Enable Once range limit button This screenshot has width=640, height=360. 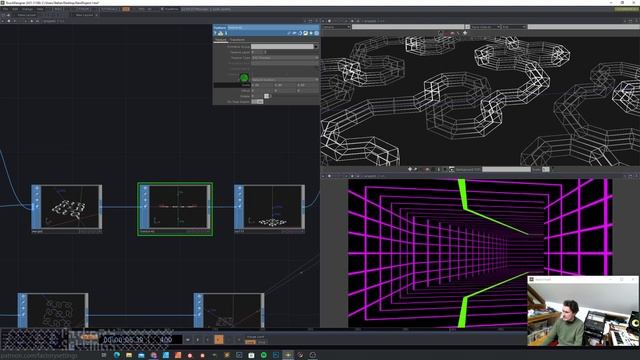(x=262, y=342)
